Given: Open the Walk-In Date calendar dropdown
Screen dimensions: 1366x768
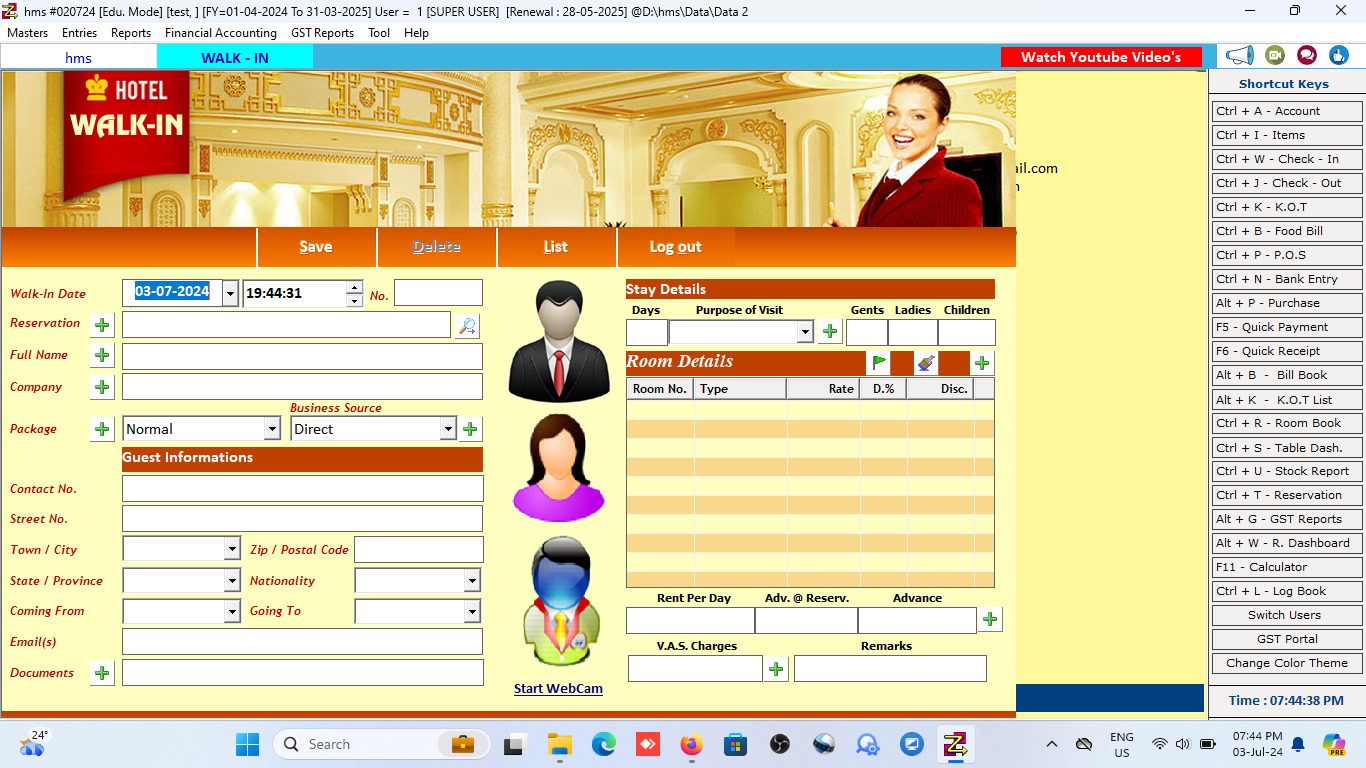Looking at the screenshot, I should tap(230, 293).
